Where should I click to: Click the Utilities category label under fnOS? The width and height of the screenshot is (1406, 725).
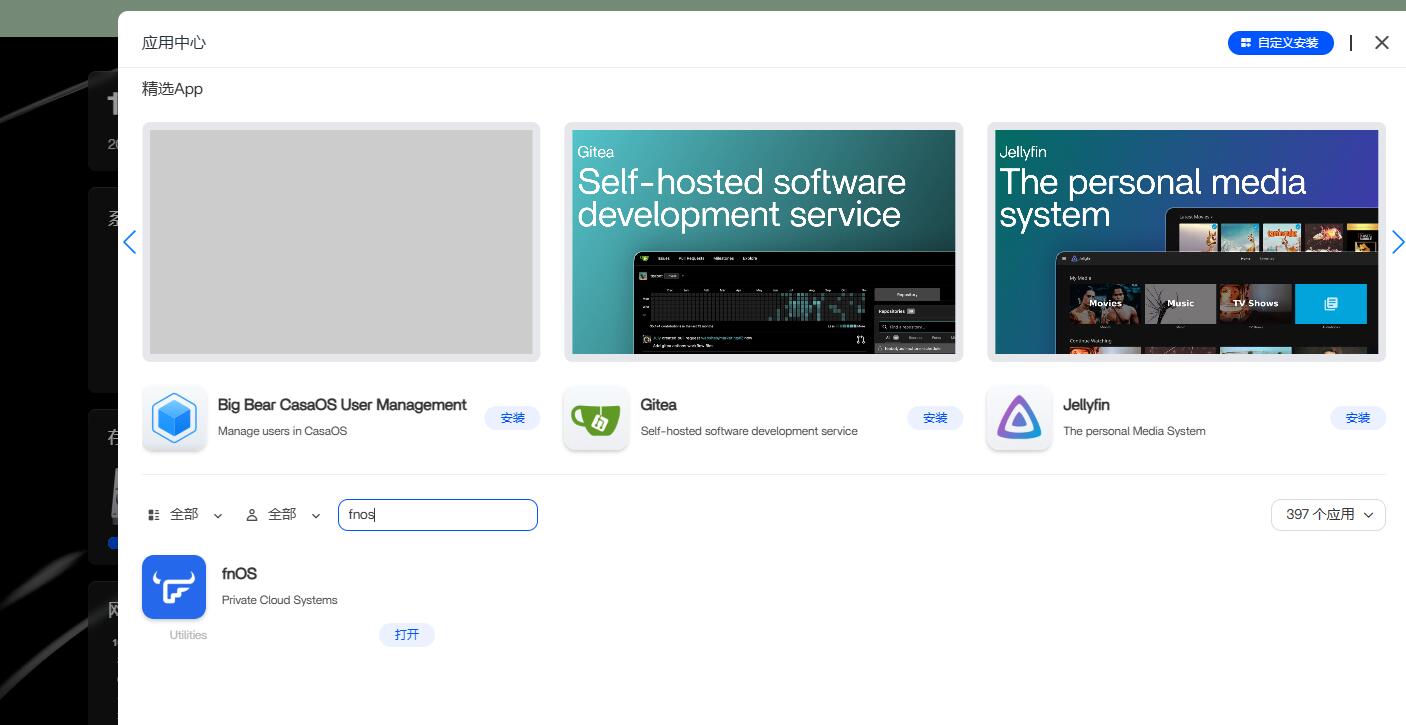[188, 635]
